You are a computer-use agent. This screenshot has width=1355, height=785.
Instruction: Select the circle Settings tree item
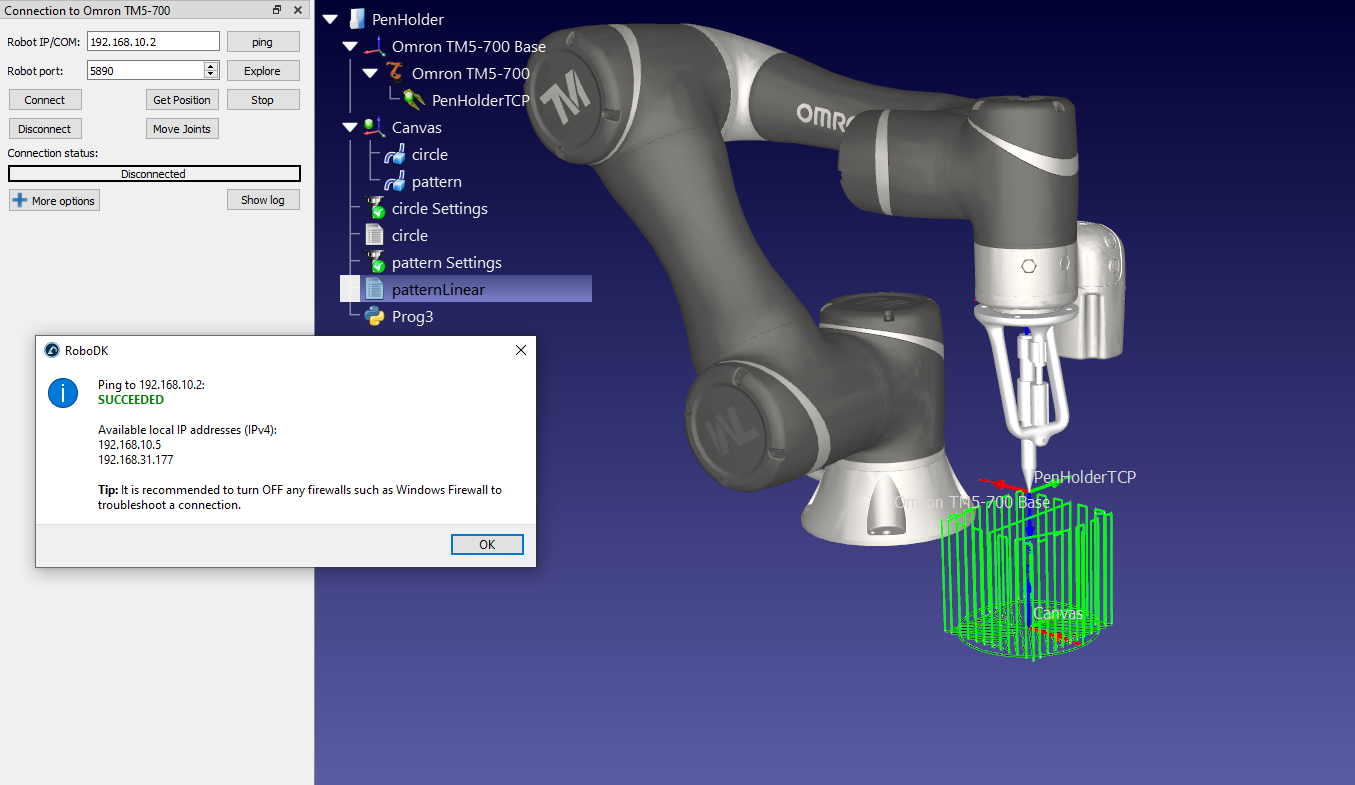[x=439, y=209]
